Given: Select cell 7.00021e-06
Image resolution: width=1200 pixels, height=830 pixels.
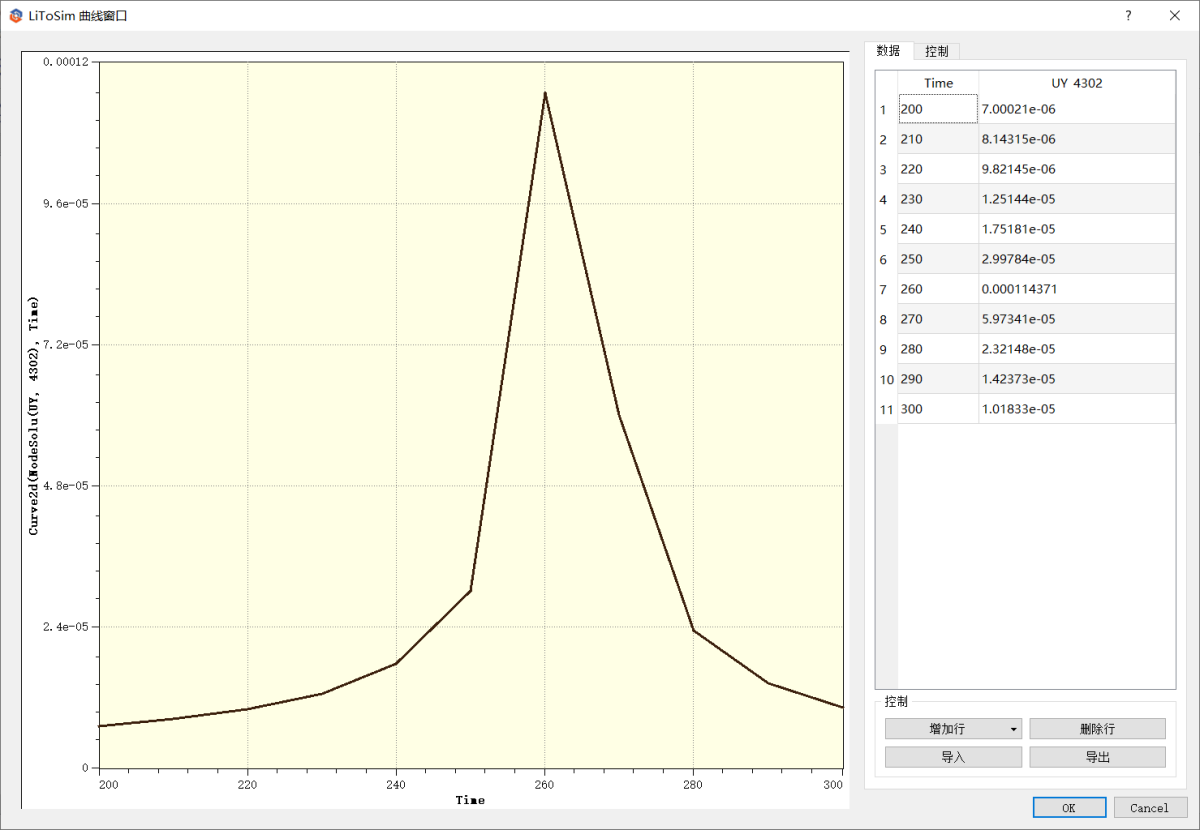Looking at the screenshot, I should [1076, 109].
